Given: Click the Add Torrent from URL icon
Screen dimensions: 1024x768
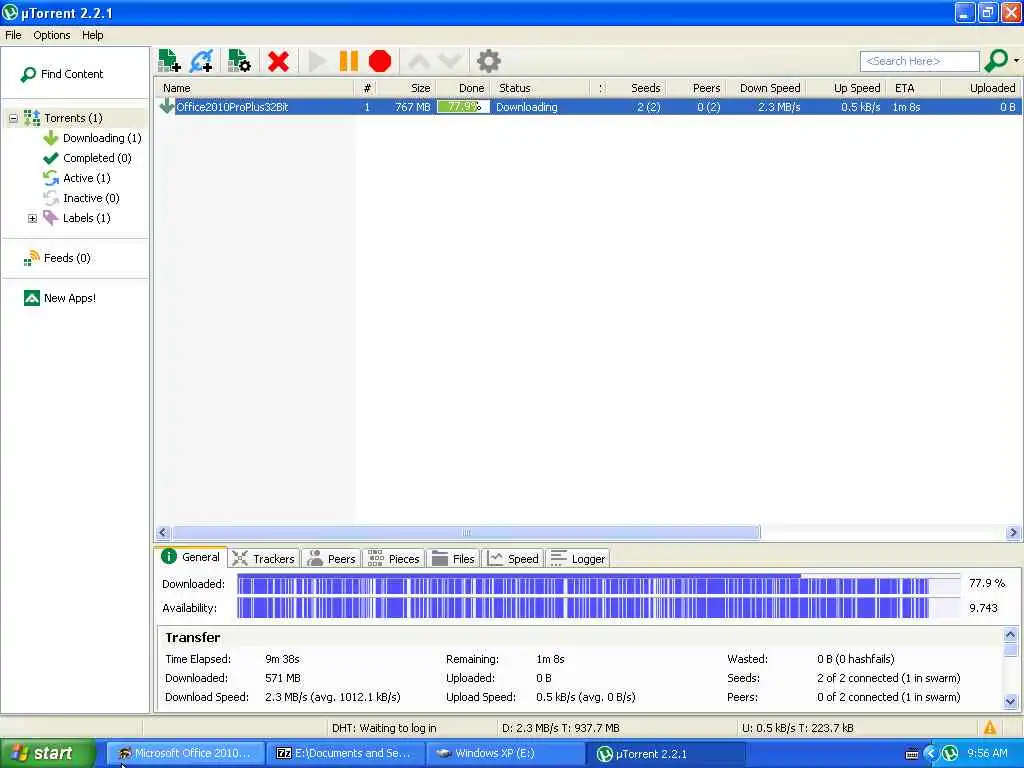Looking at the screenshot, I should [201, 61].
